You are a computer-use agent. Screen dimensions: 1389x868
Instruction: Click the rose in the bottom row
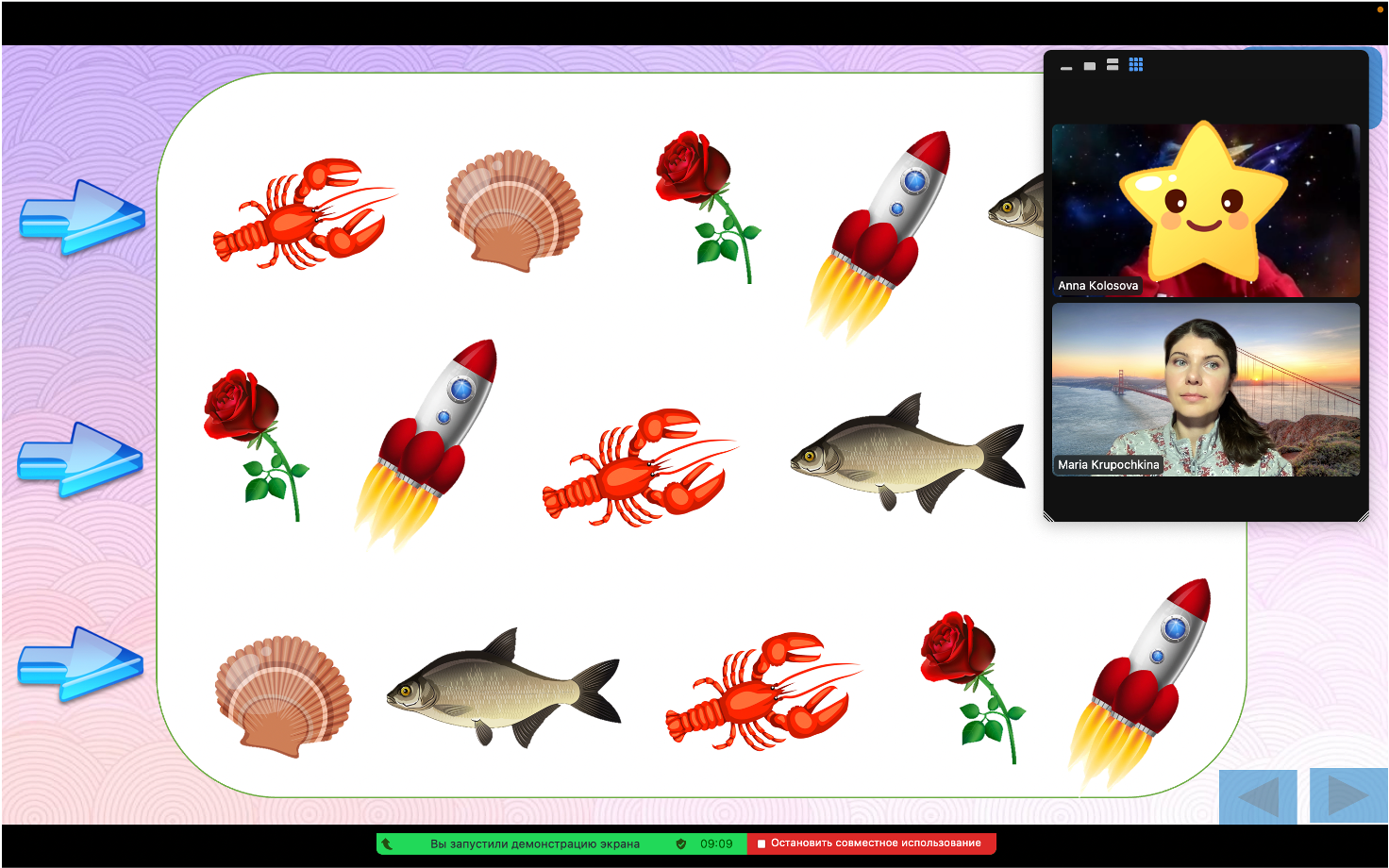(973, 687)
